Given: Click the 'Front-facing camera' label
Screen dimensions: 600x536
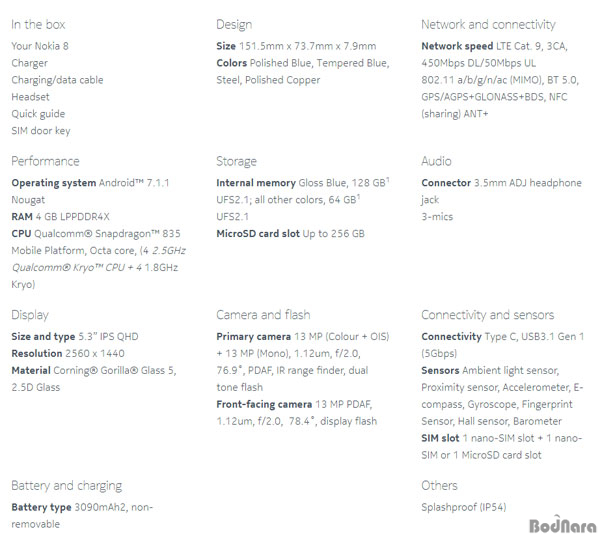Looking at the screenshot, I should [x=264, y=404].
